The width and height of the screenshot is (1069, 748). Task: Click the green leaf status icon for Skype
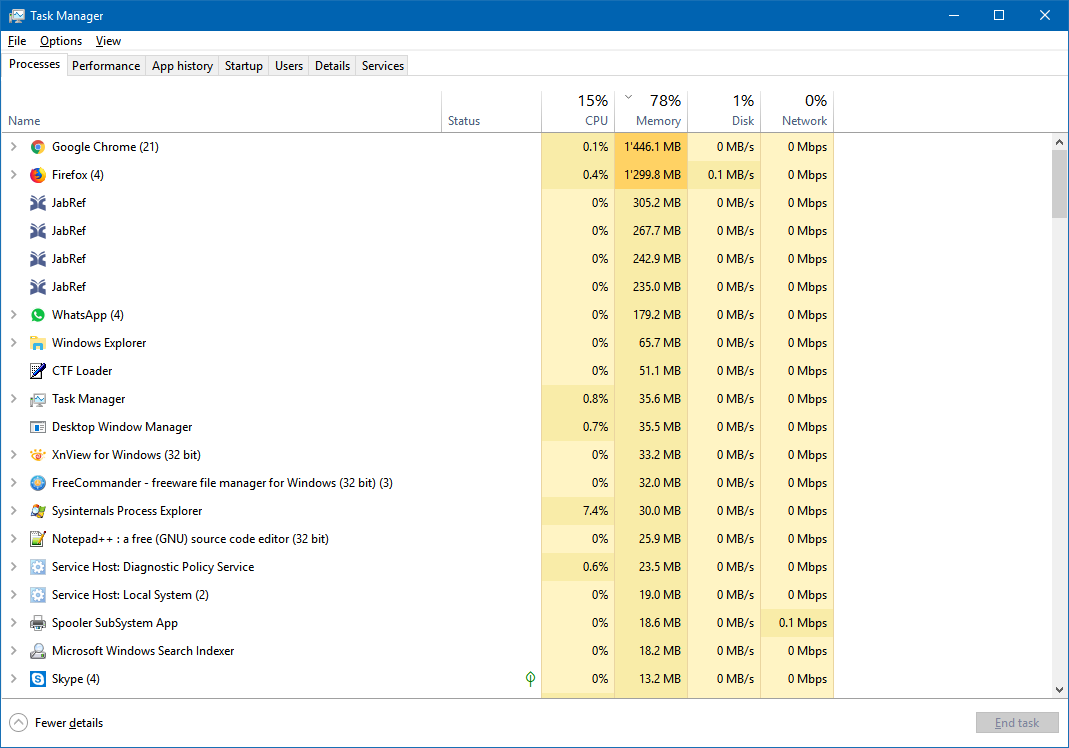click(530, 678)
